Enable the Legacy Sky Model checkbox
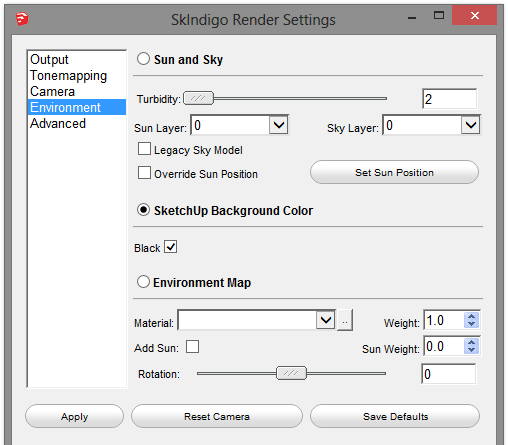Viewport: 508px width, 445px height. click(144, 149)
